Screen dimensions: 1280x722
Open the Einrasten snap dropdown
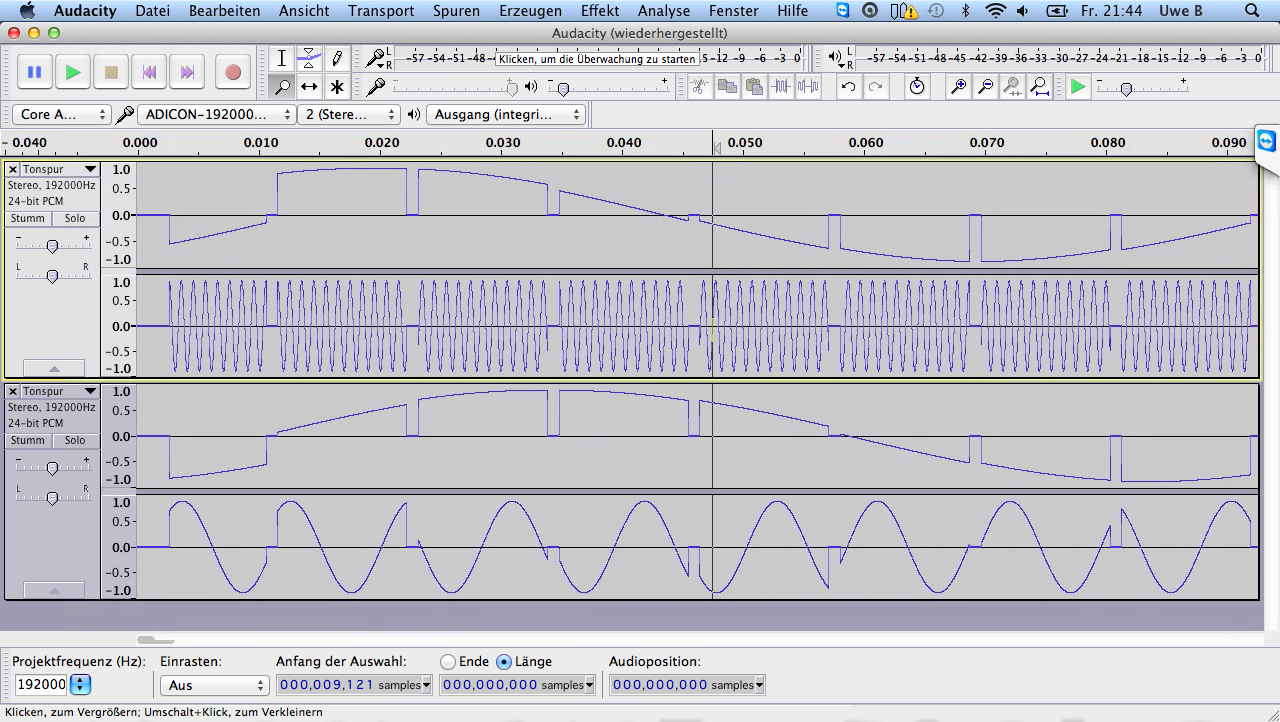pyautogui.click(x=215, y=685)
